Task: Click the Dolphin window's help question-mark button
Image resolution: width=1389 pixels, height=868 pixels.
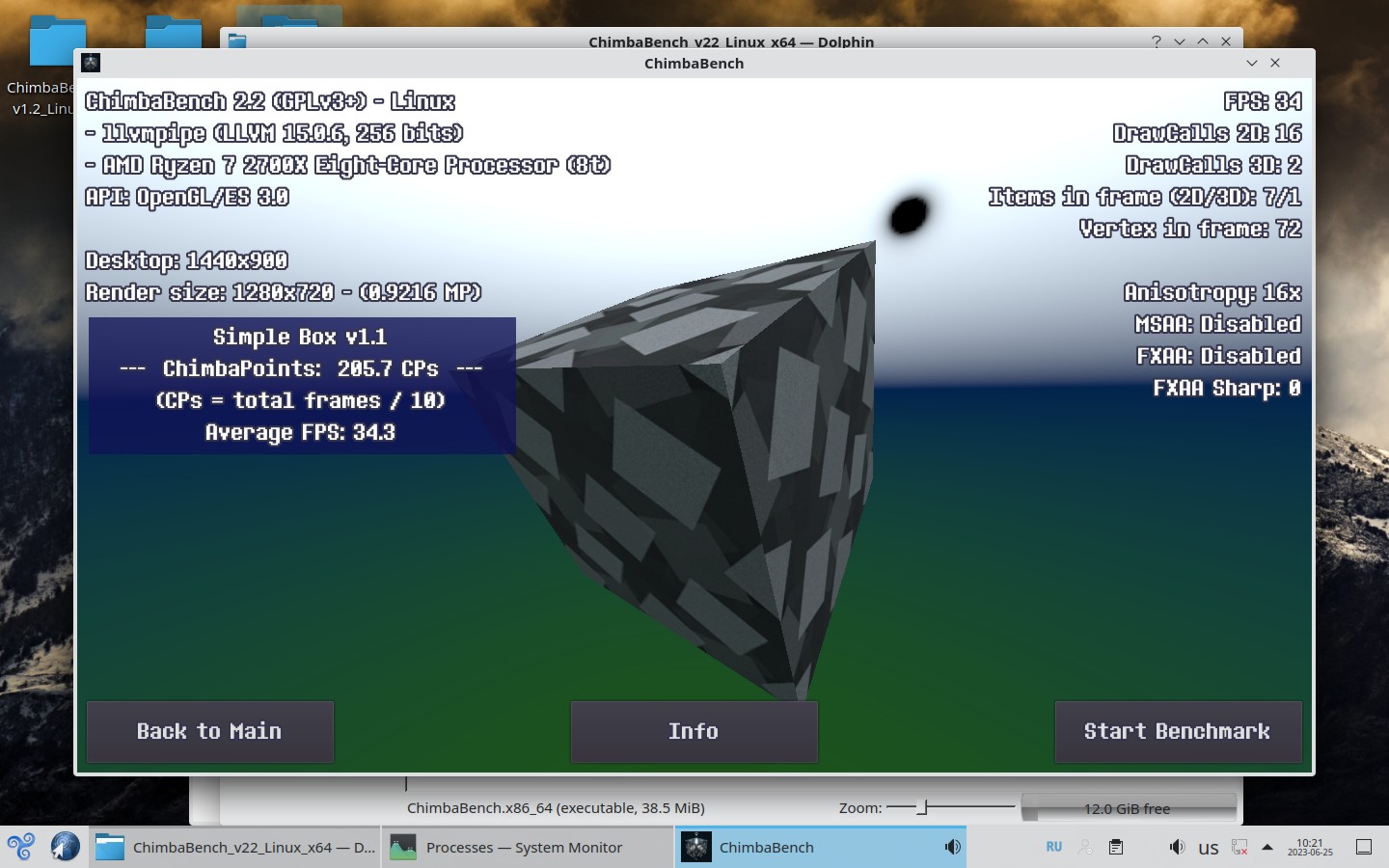Action: click(x=1156, y=41)
